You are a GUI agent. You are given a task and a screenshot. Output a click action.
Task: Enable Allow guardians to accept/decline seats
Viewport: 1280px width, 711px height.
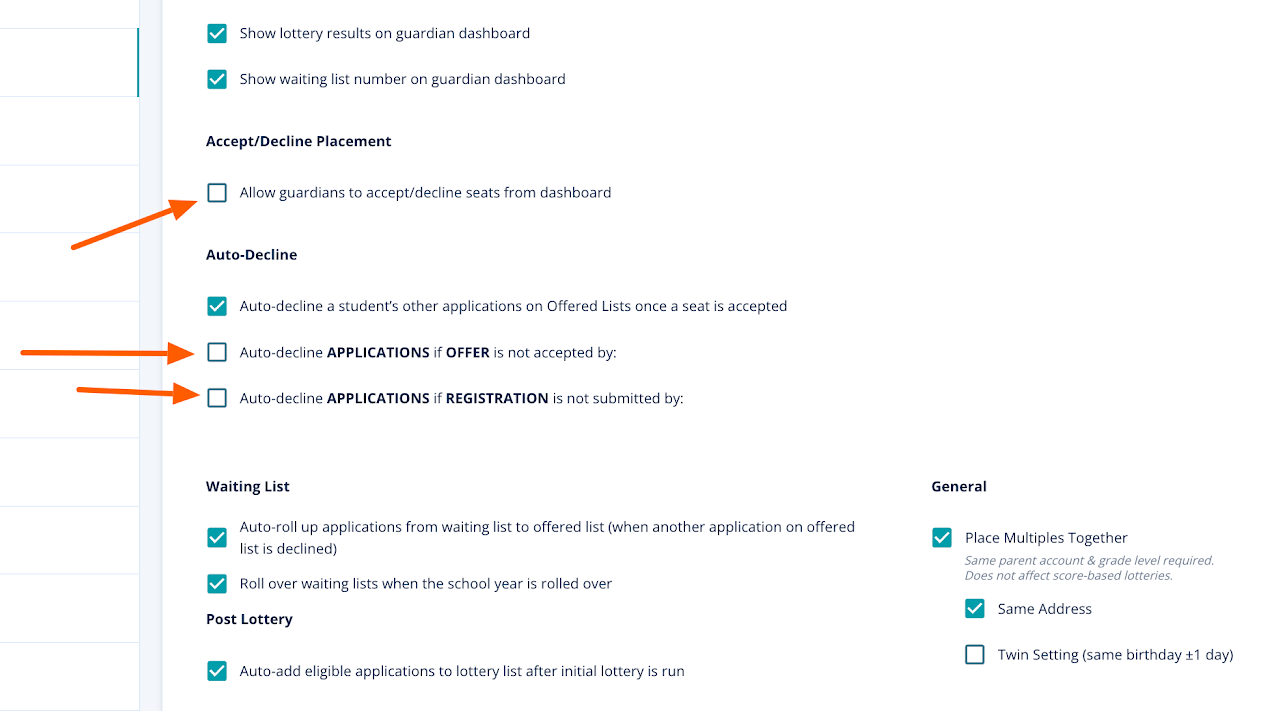[x=217, y=193]
